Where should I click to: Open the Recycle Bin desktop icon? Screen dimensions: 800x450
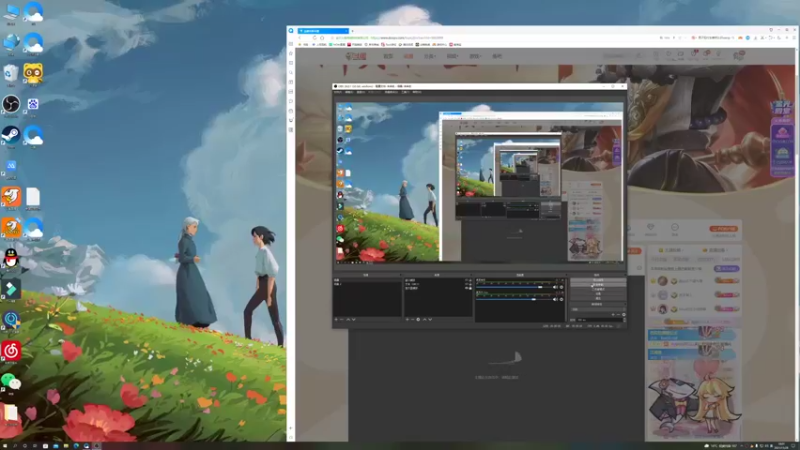11,74
